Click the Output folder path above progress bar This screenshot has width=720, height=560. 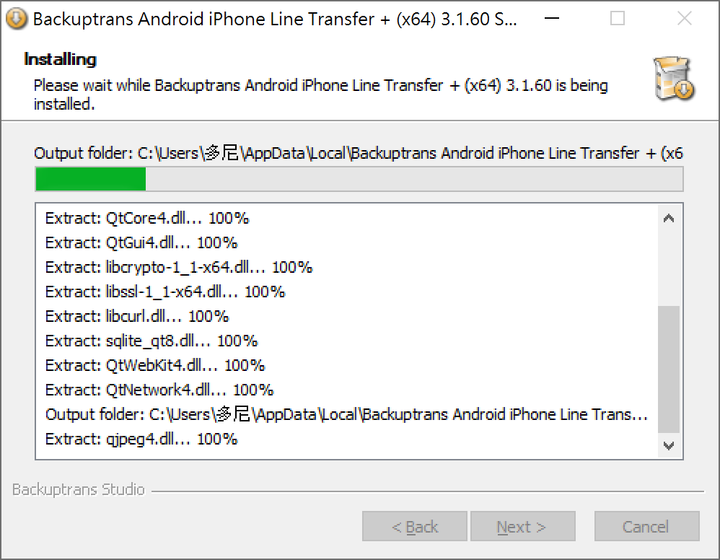point(359,153)
